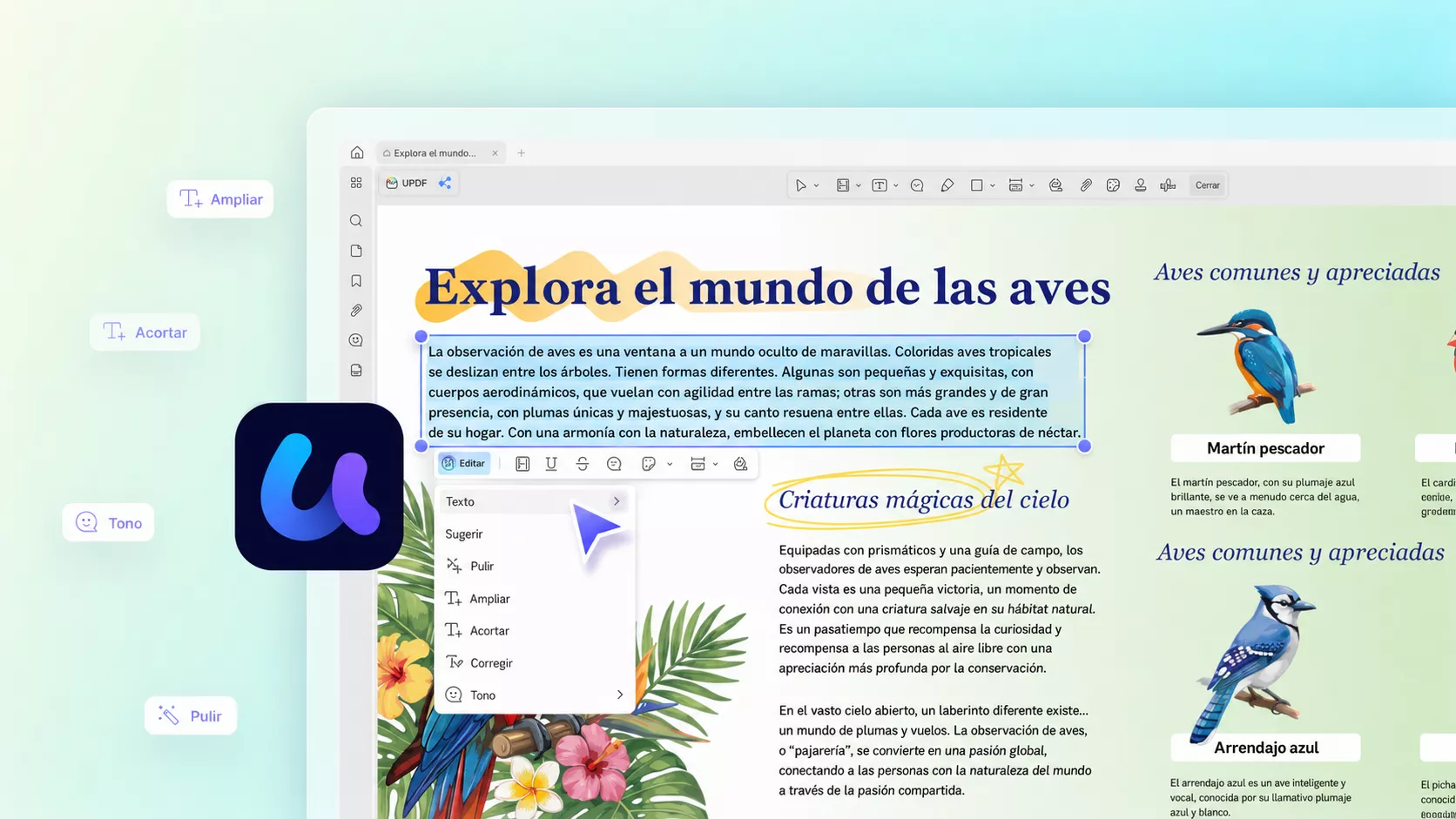Open attachments paperclip in left sidebar
The height and width of the screenshot is (819, 1456).
[356, 311]
